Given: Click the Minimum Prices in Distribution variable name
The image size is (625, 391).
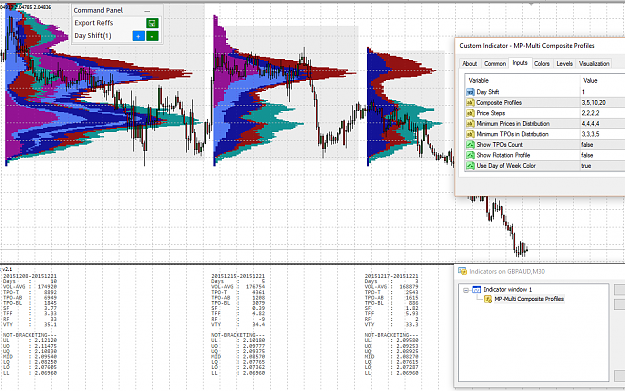Looking at the screenshot, I should [513, 124].
